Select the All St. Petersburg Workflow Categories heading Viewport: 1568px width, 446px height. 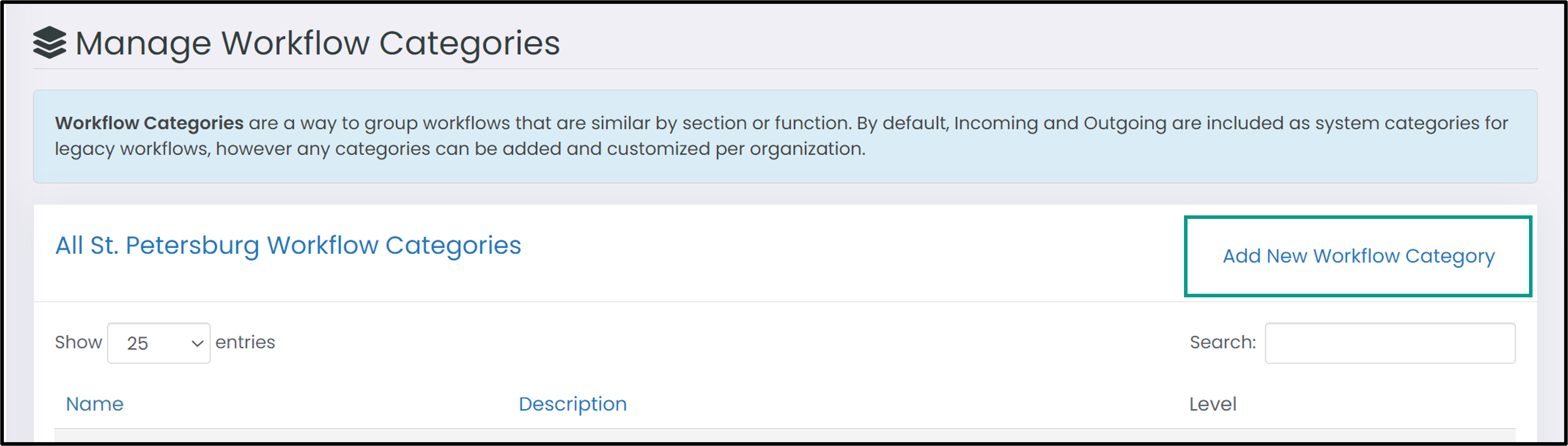288,246
